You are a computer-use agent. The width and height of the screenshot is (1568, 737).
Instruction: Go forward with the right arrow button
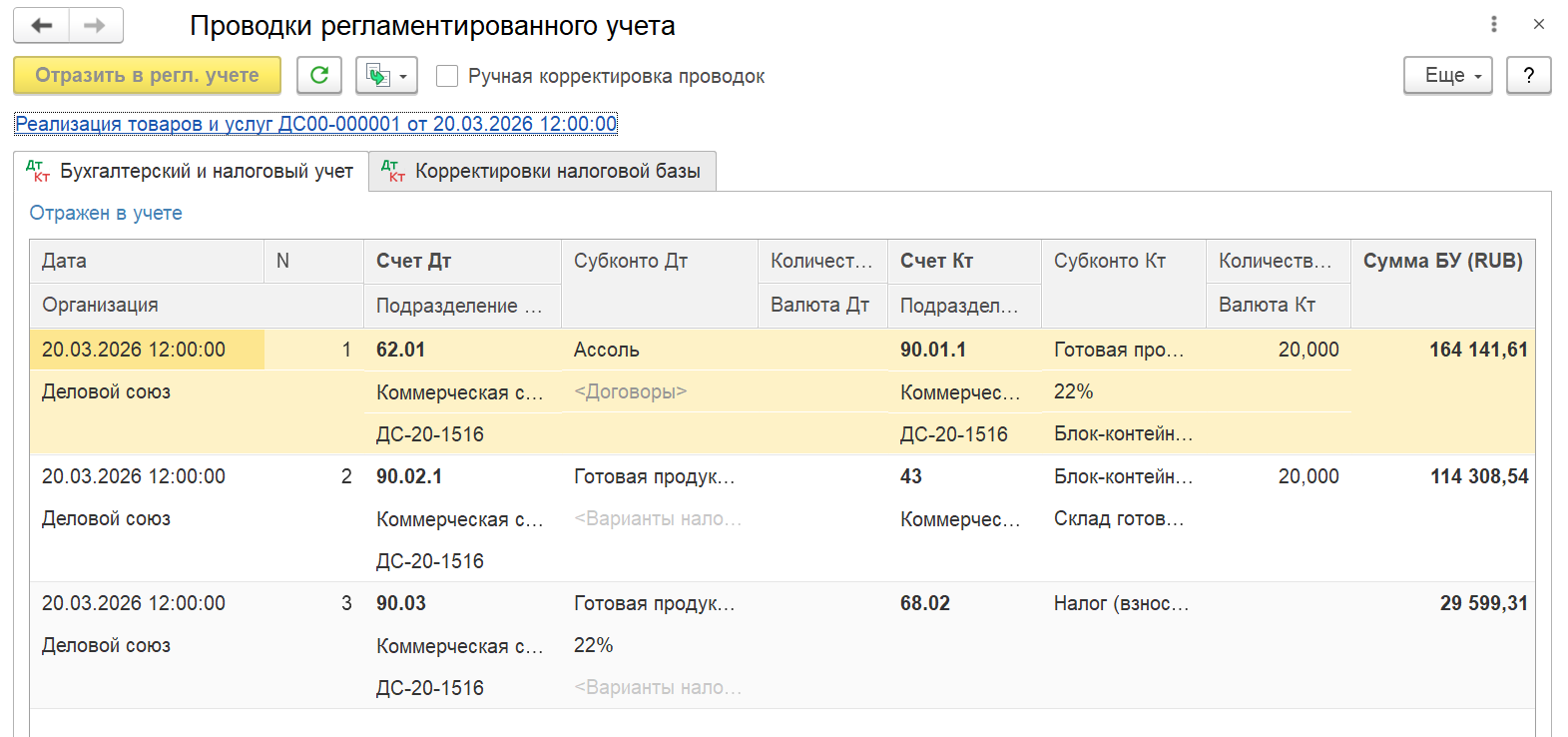tap(96, 25)
